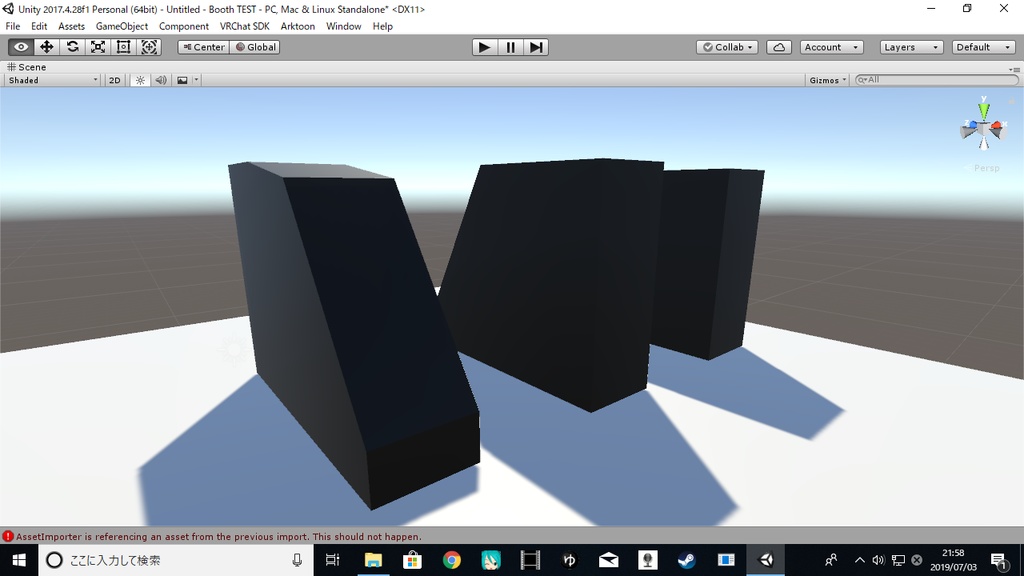Click the Windows taskbar search box
This screenshot has width=1024, height=576.
(176, 560)
